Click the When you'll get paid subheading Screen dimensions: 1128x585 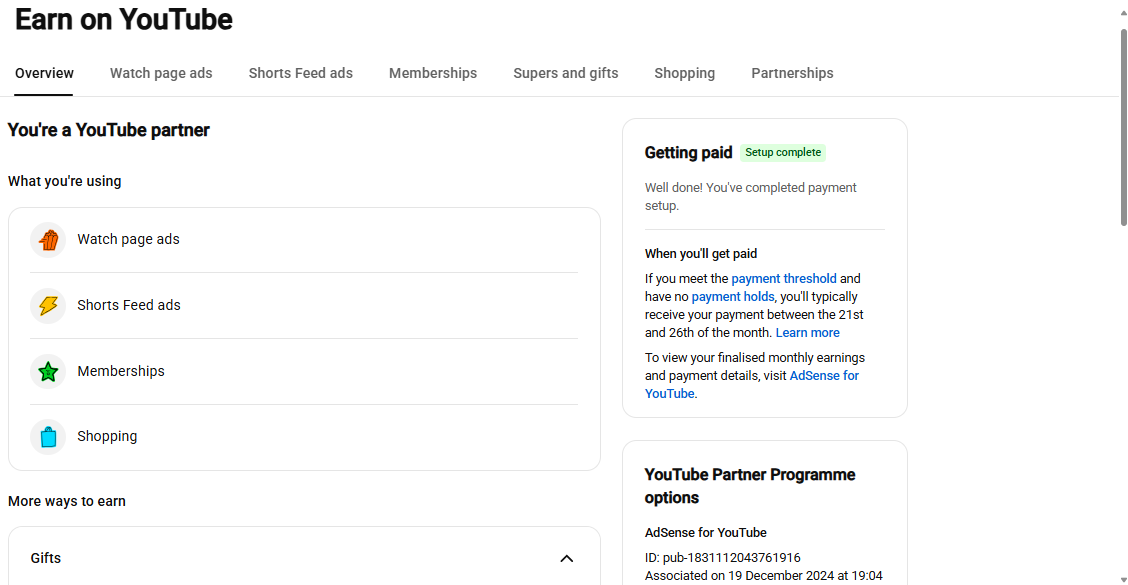(701, 253)
